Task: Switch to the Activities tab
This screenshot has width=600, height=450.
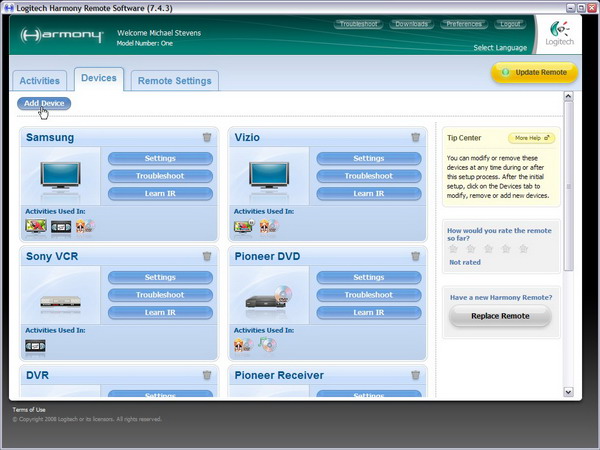Action: click(40, 81)
